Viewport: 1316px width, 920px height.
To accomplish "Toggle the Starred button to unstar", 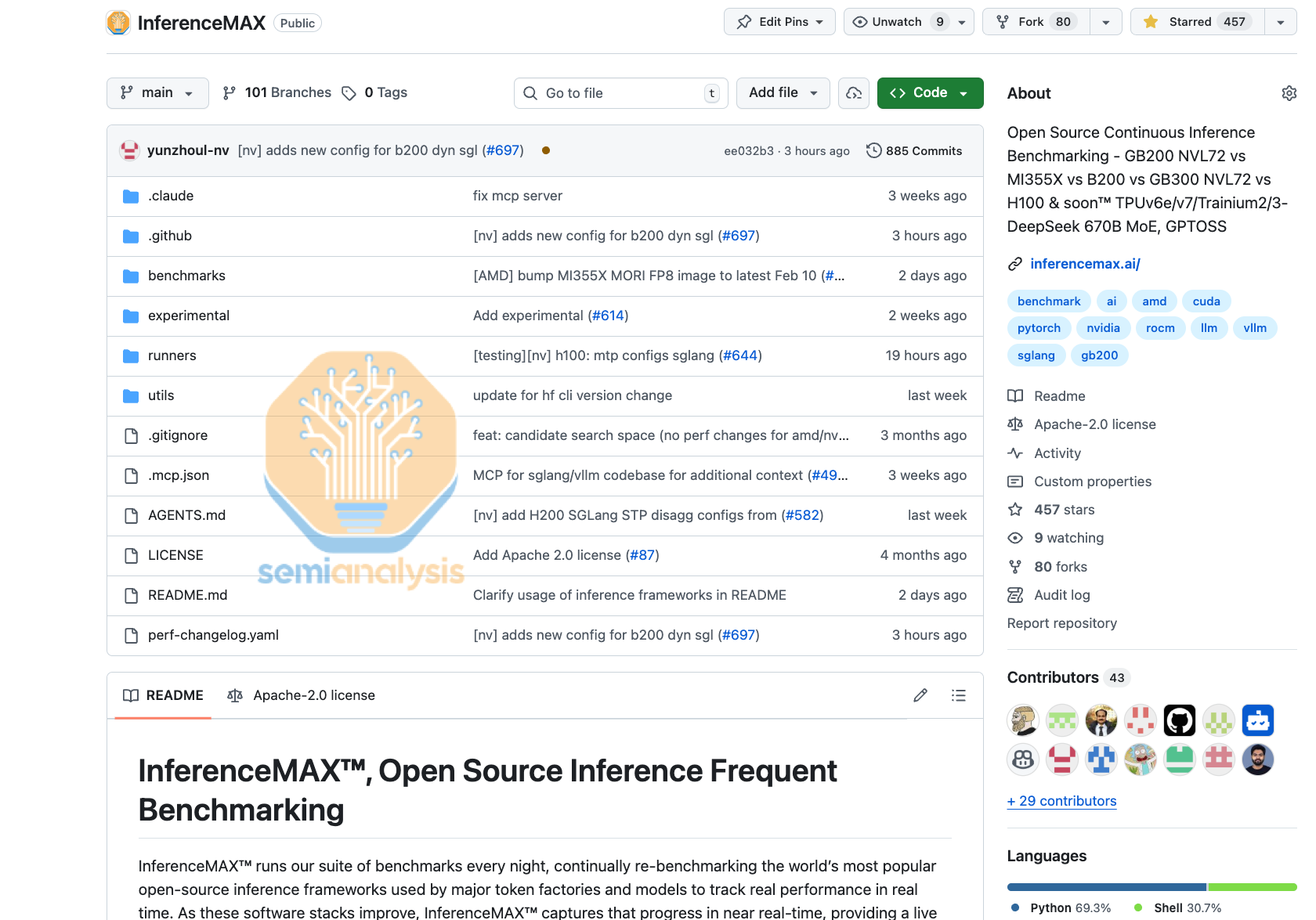I will (1198, 22).
